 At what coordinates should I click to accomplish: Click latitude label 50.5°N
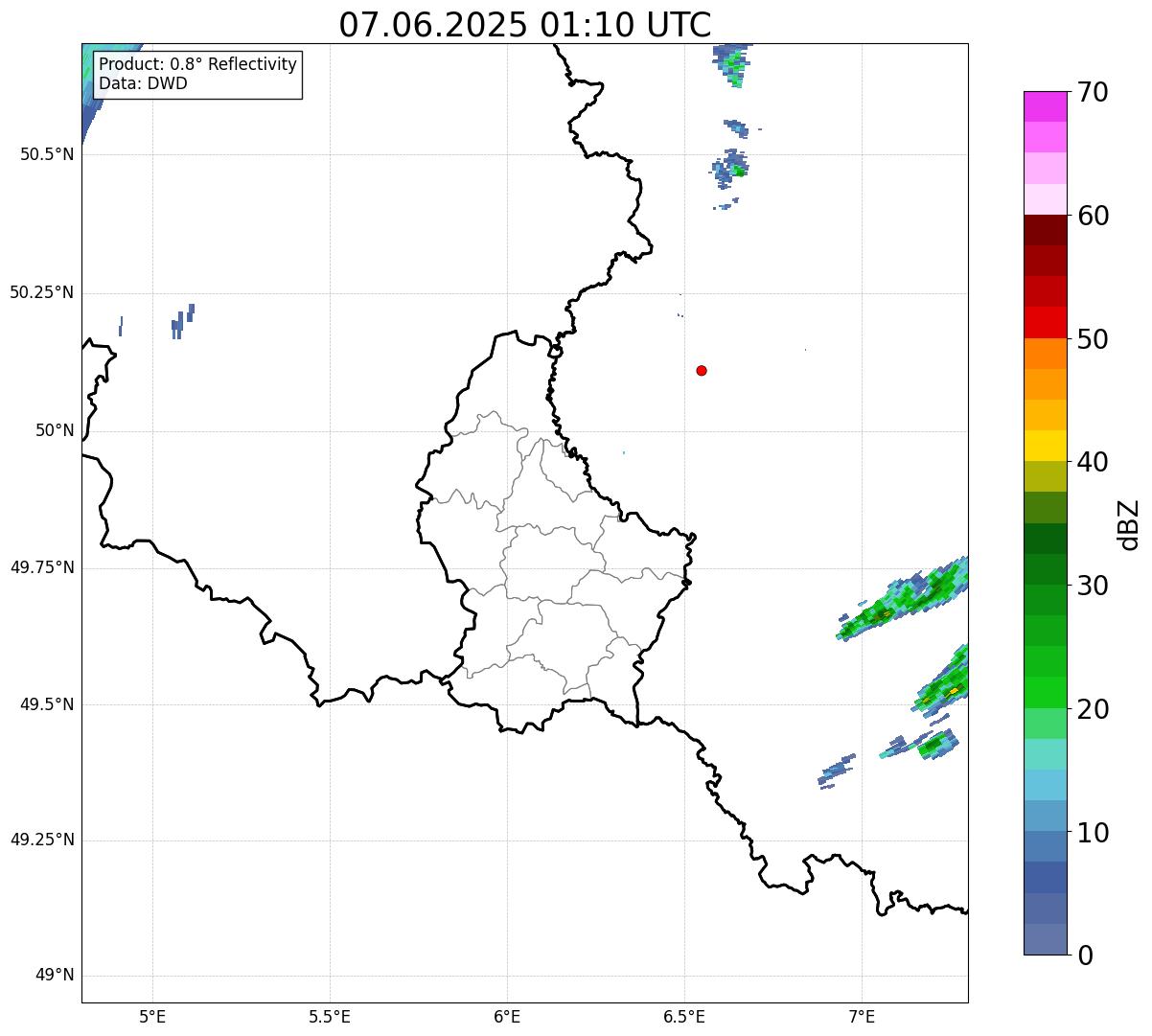[x=47, y=154]
